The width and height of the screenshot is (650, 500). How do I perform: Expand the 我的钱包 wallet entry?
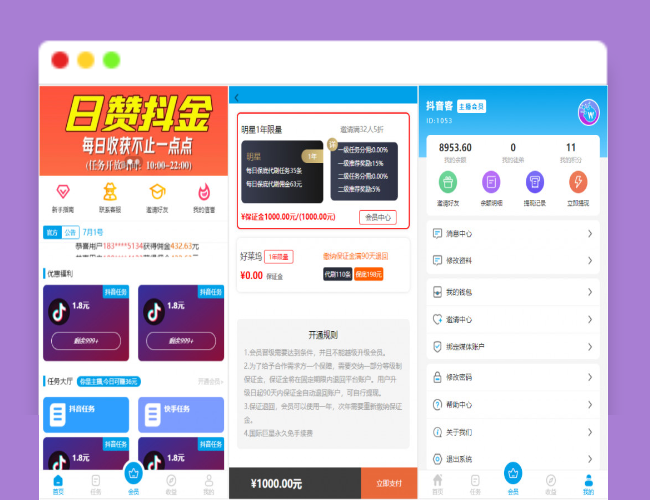point(512,291)
